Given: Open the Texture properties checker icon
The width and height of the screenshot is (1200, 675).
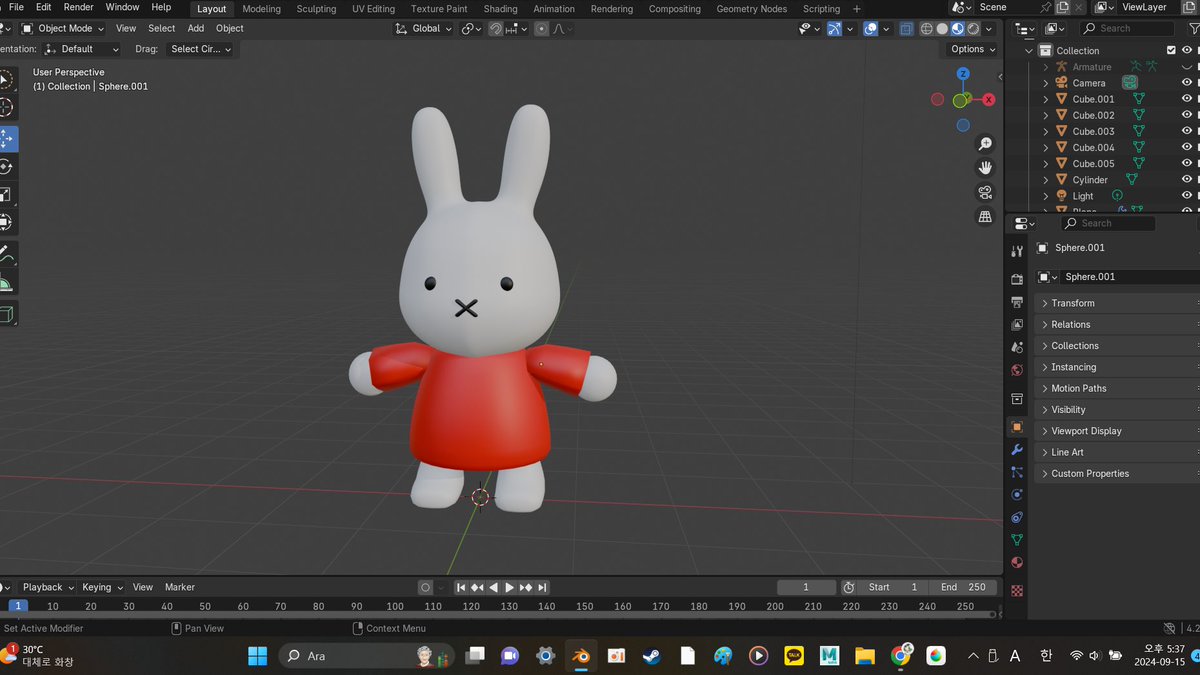Looking at the screenshot, I should coord(1017,590).
